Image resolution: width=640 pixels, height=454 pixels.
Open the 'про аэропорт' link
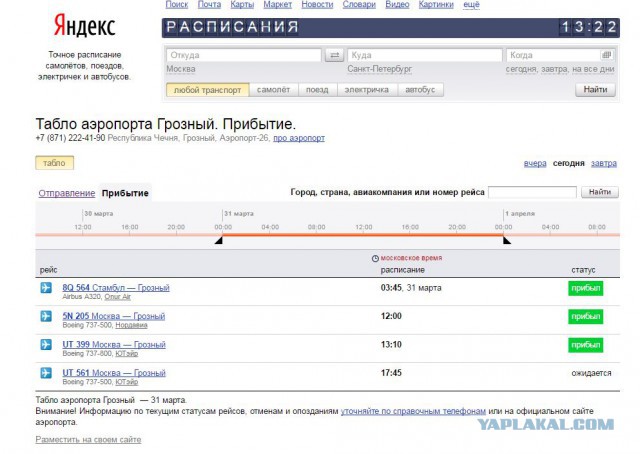(299, 138)
